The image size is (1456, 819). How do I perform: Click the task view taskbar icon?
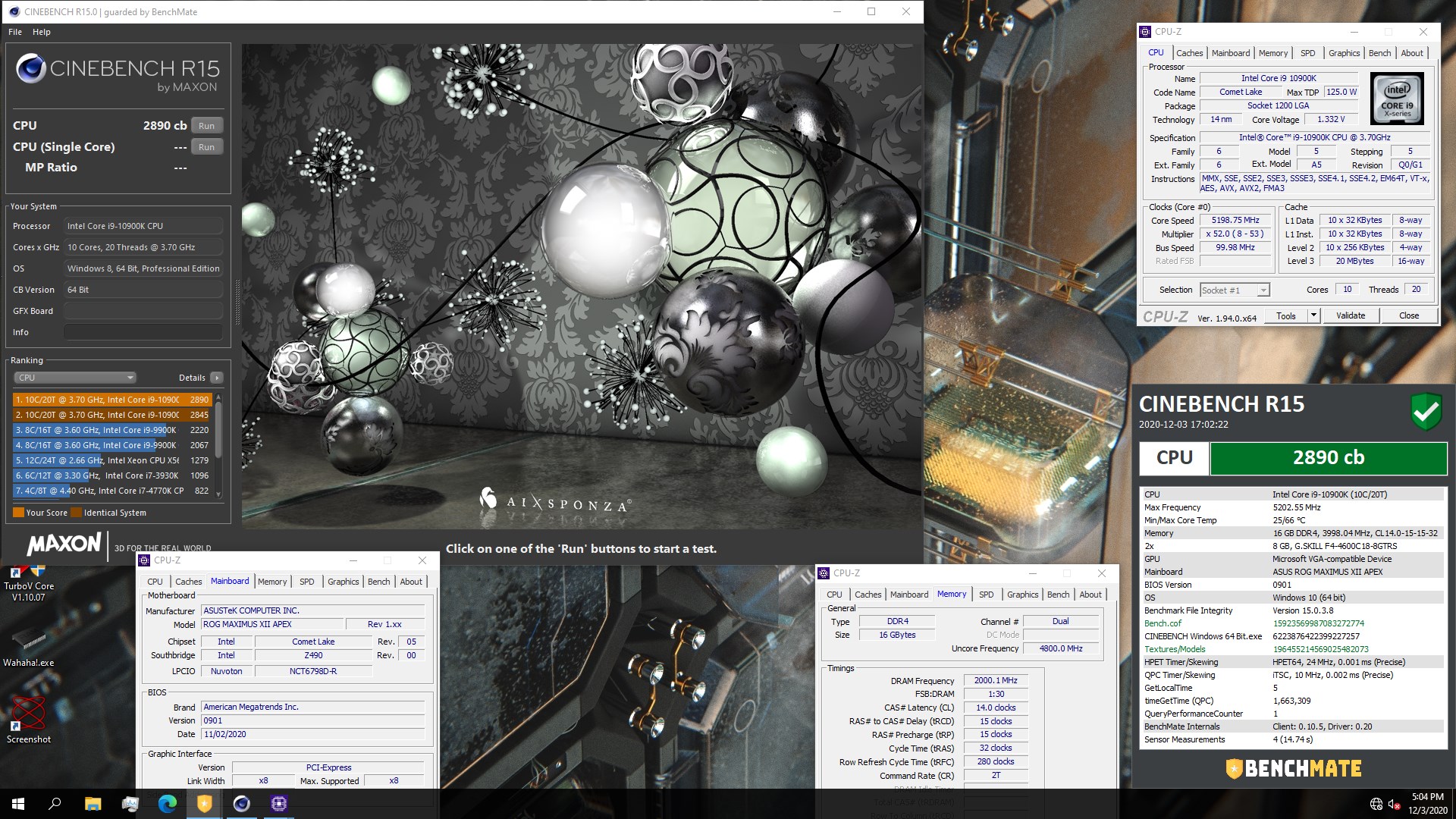[130, 804]
